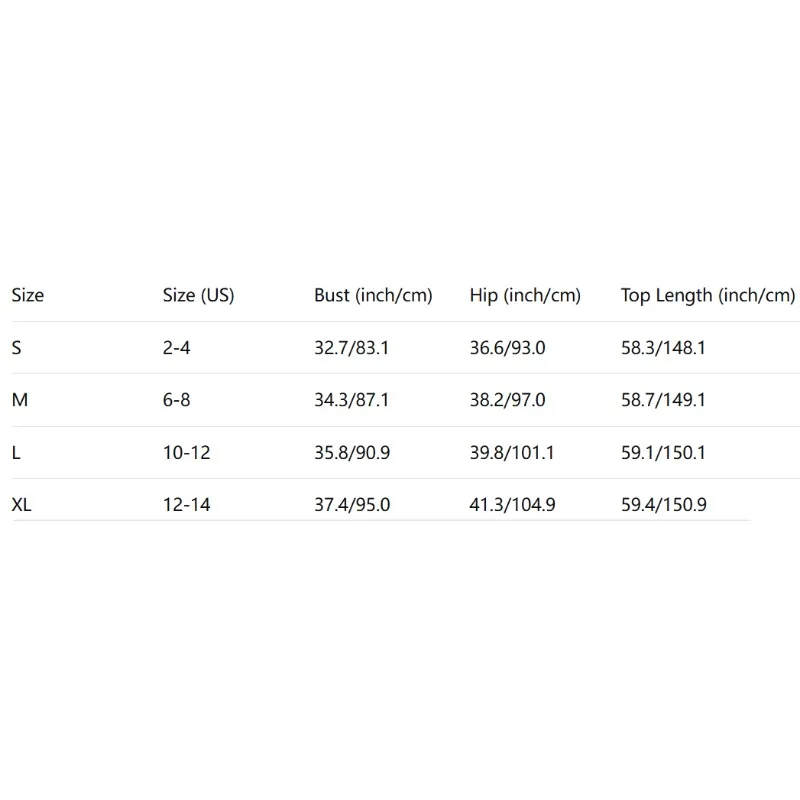The height and width of the screenshot is (800, 800).
Task: Select bust value 32.7/83.1
Action: click(351, 348)
